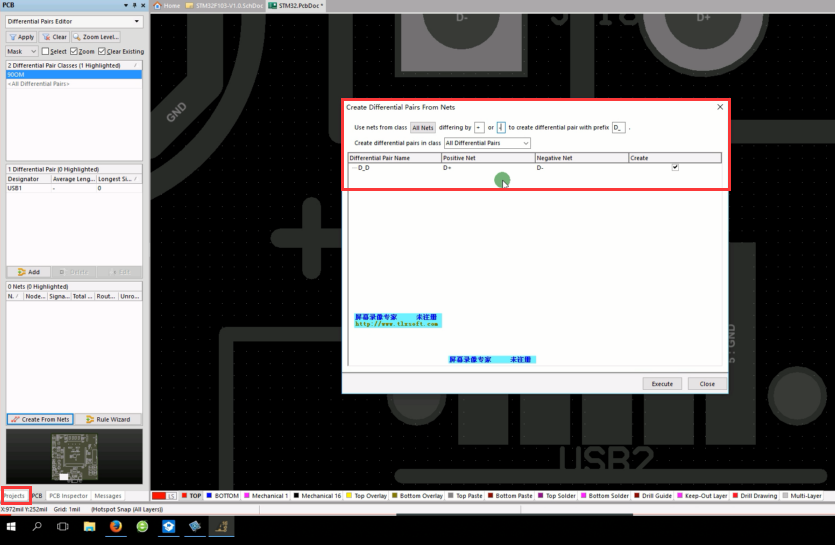Viewport: 835px width, 545px height.
Task: Select the Mechanical 1 layer tab
Action: (x=266, y=495)
